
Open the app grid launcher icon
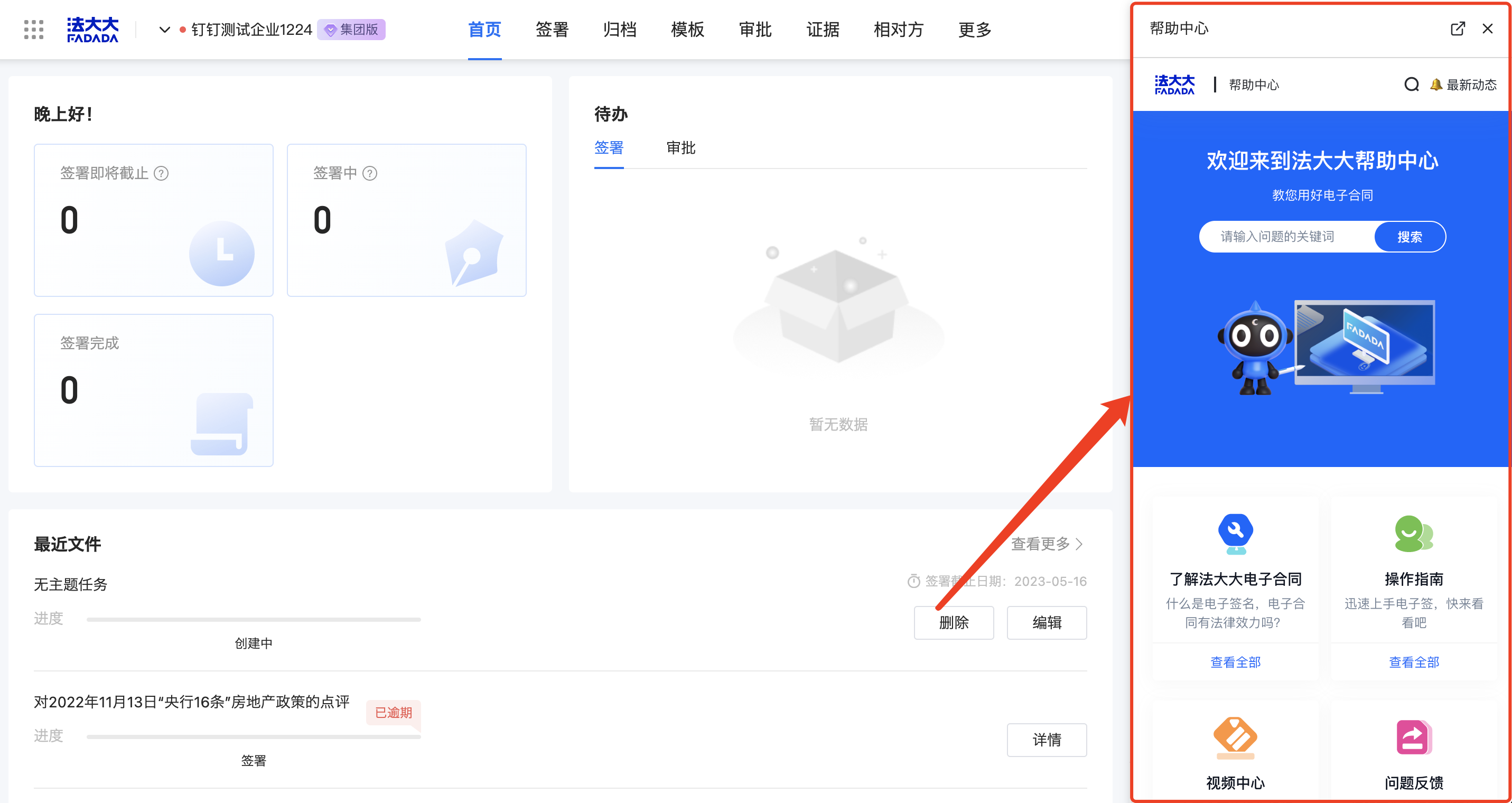pos(33,30)
